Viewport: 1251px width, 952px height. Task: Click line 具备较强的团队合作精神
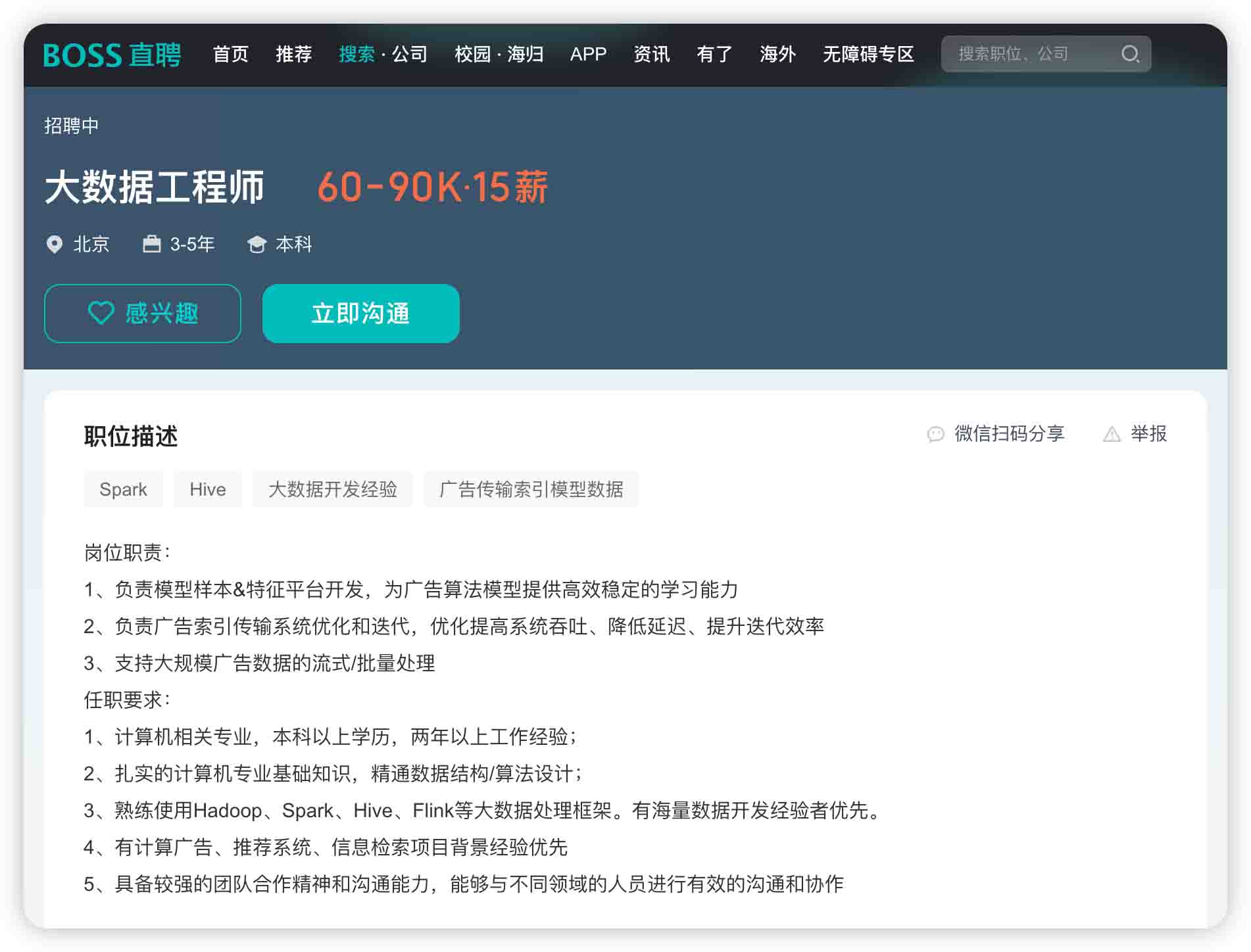[x=464, y=884]
